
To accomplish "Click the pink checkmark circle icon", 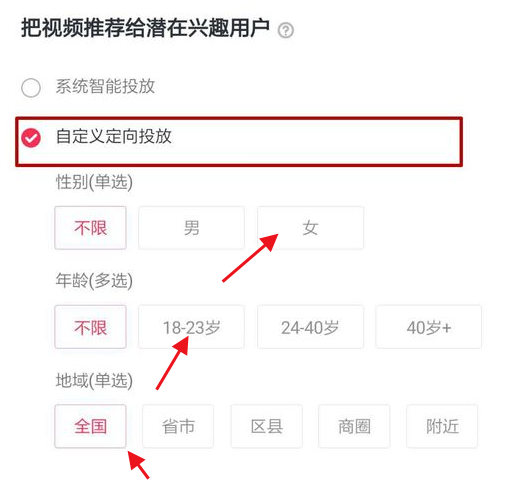I will click(31, 138).
